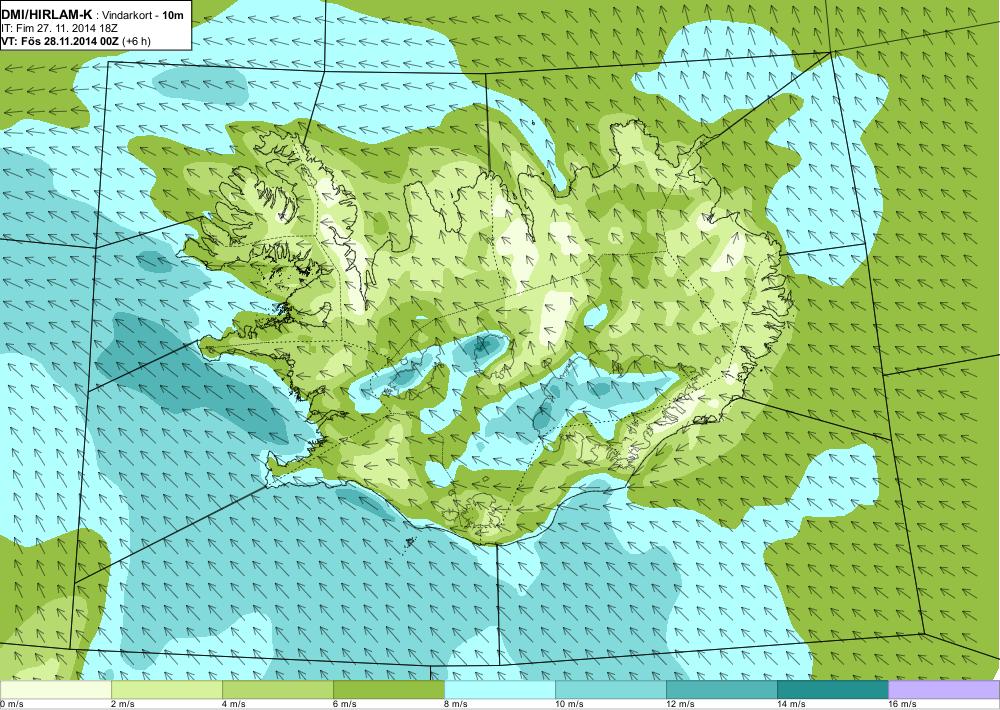This screenshot has height=710, width=1000.
Task: Click the 6 m/s legend label
Action: [x=345, y=704]
